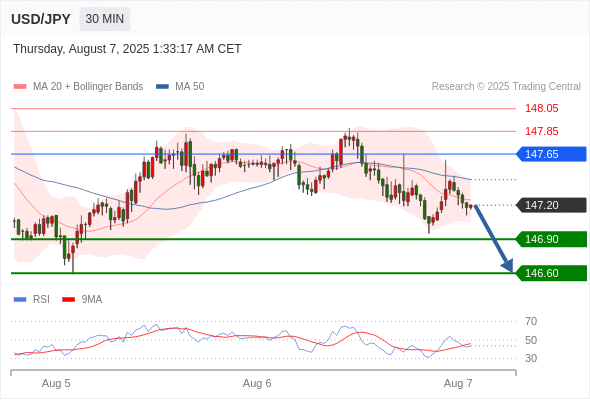Click the Aug 7 date axis label
Screen dimensions: 590x400
pos(458,383)
